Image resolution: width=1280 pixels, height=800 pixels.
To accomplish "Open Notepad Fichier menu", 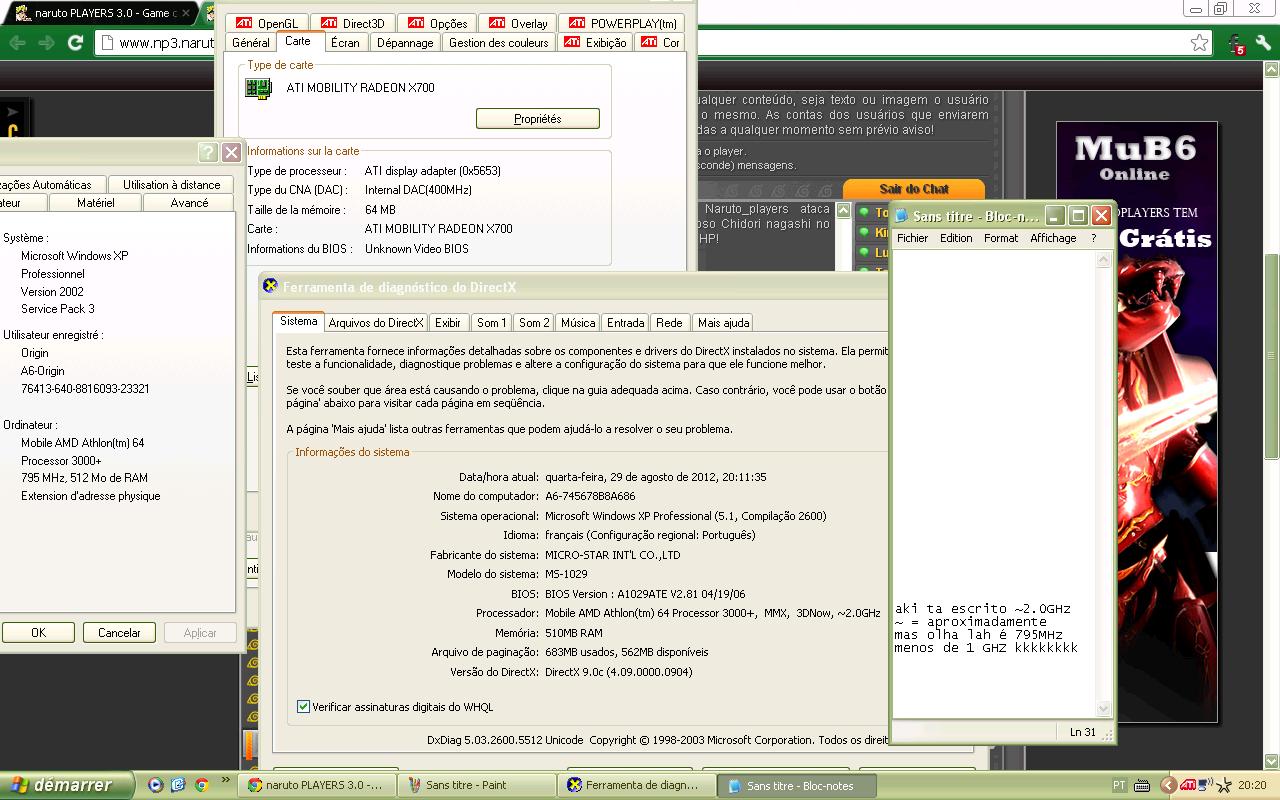I will [x=912, y=238].
